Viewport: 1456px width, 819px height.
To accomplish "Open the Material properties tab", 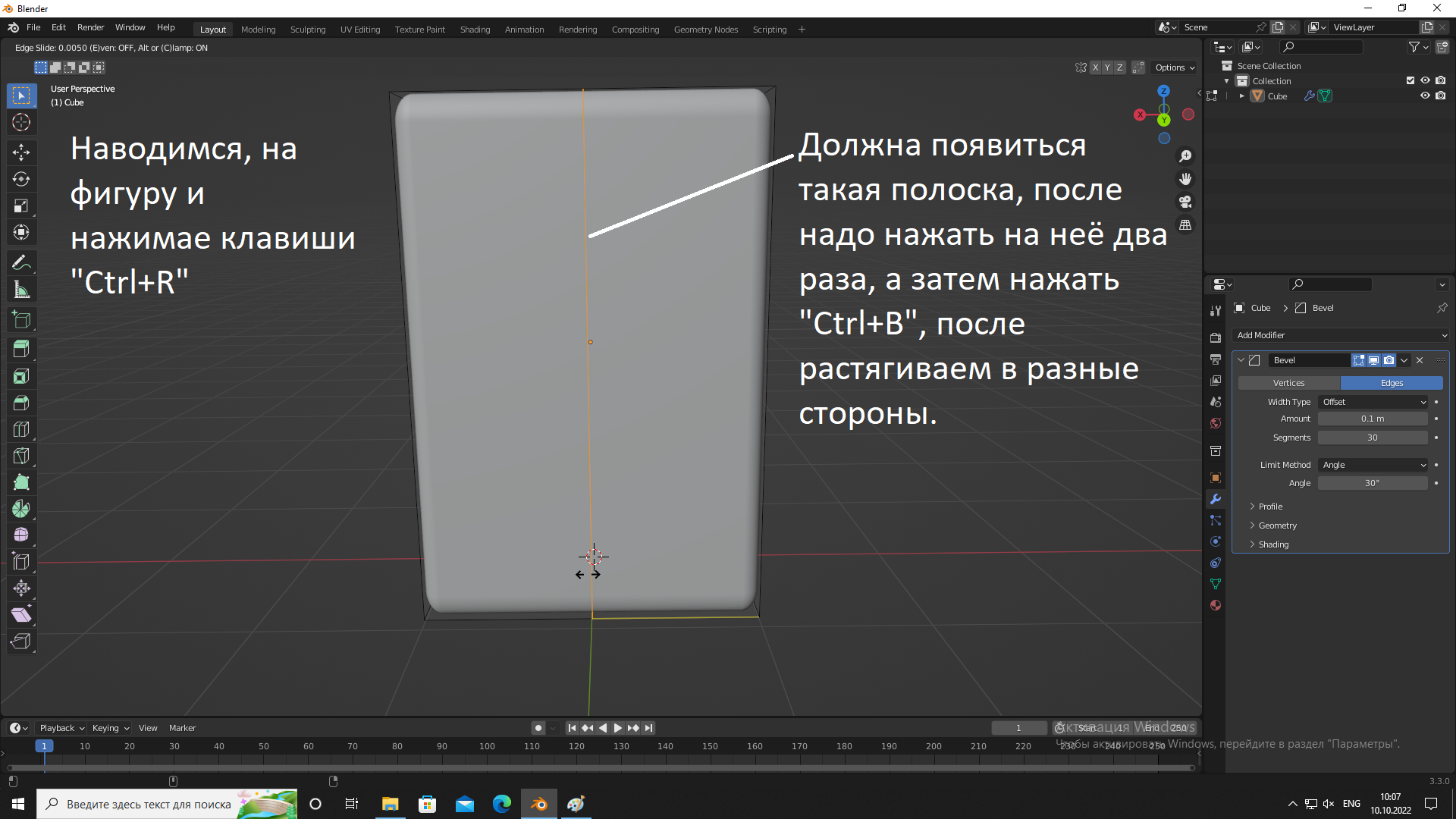I will (x=1216, y=605).
